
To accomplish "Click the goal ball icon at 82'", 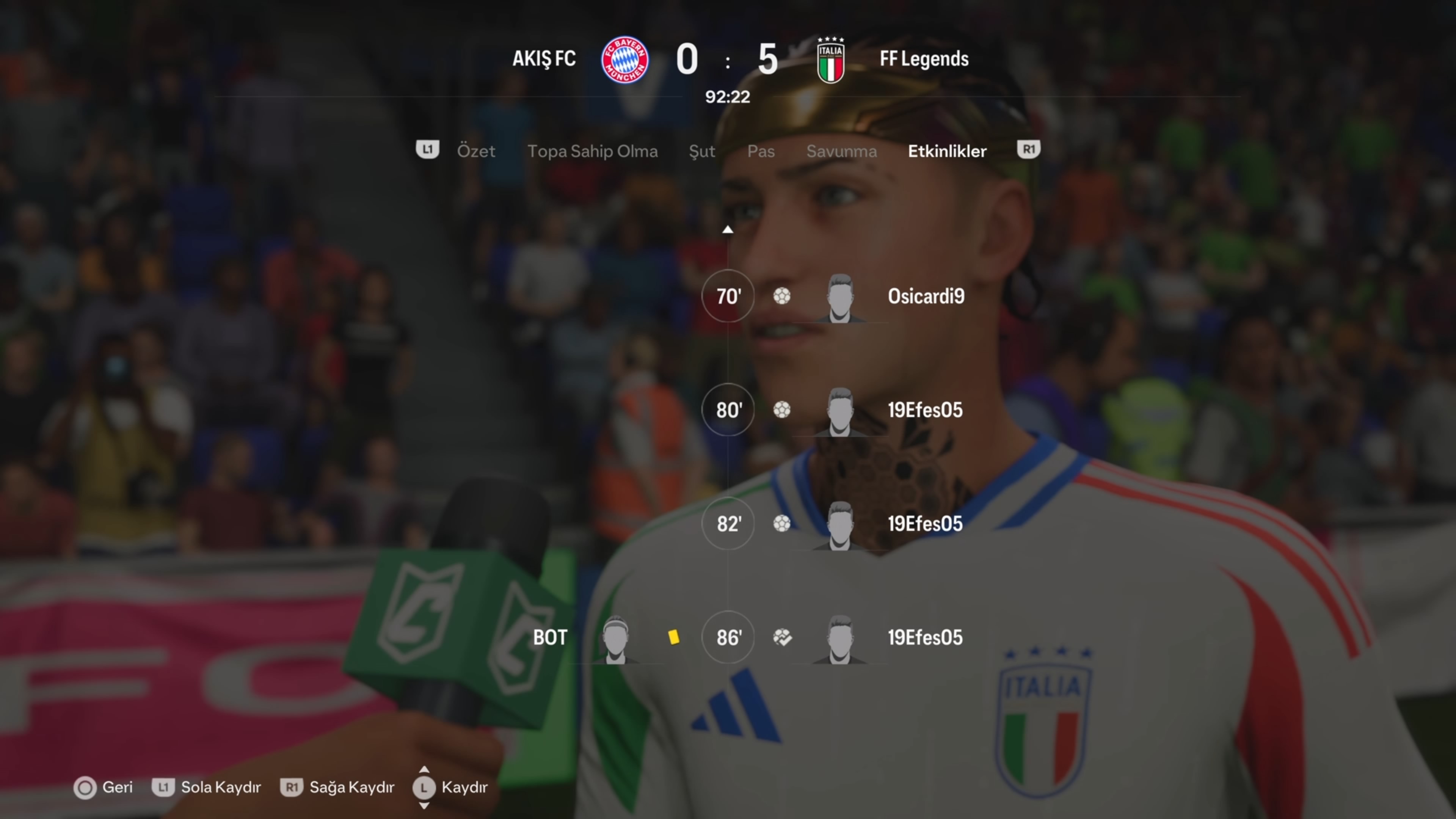I will tap(782, 523).
